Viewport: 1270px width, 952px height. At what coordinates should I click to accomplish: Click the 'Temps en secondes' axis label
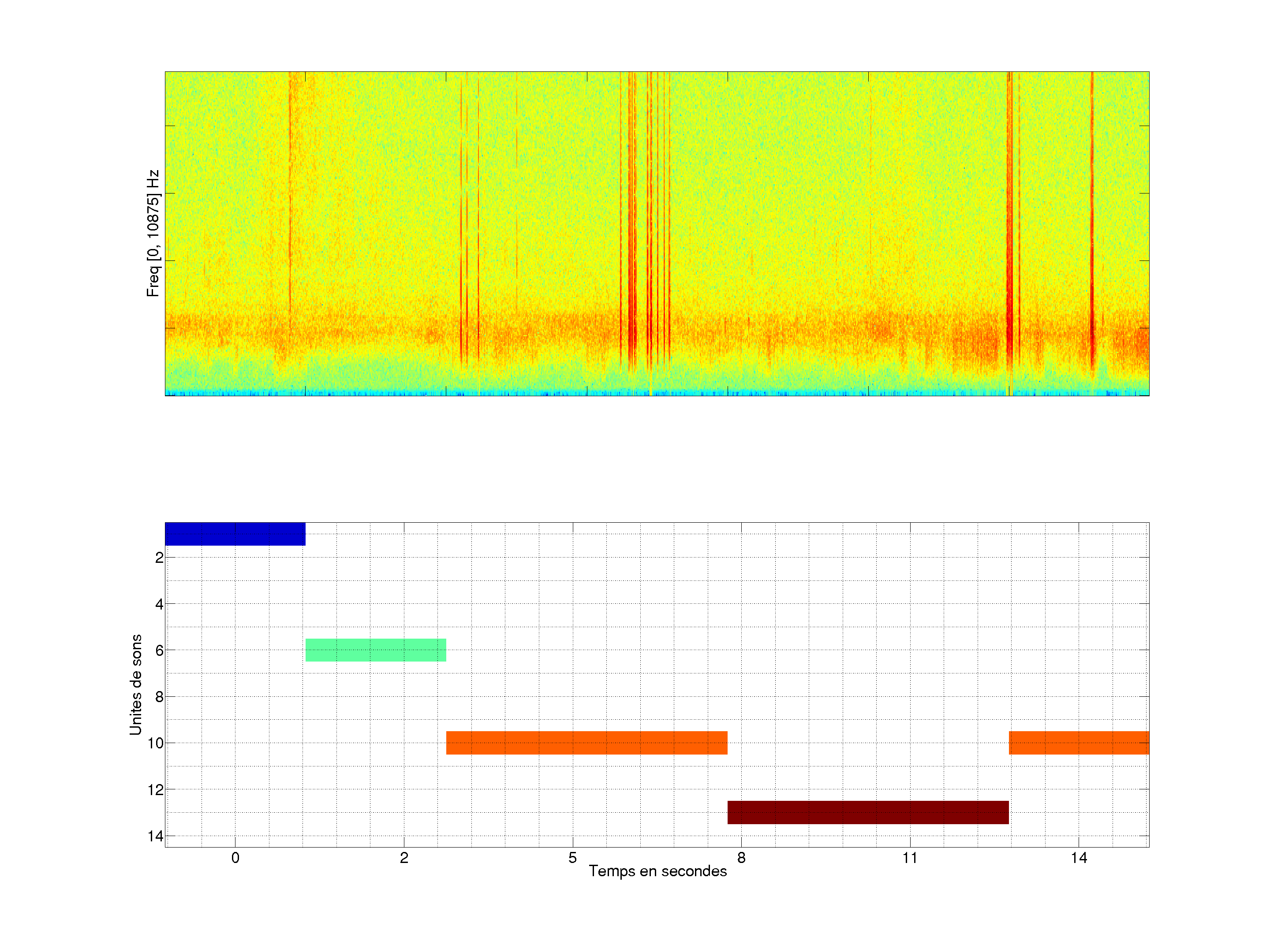657,871
